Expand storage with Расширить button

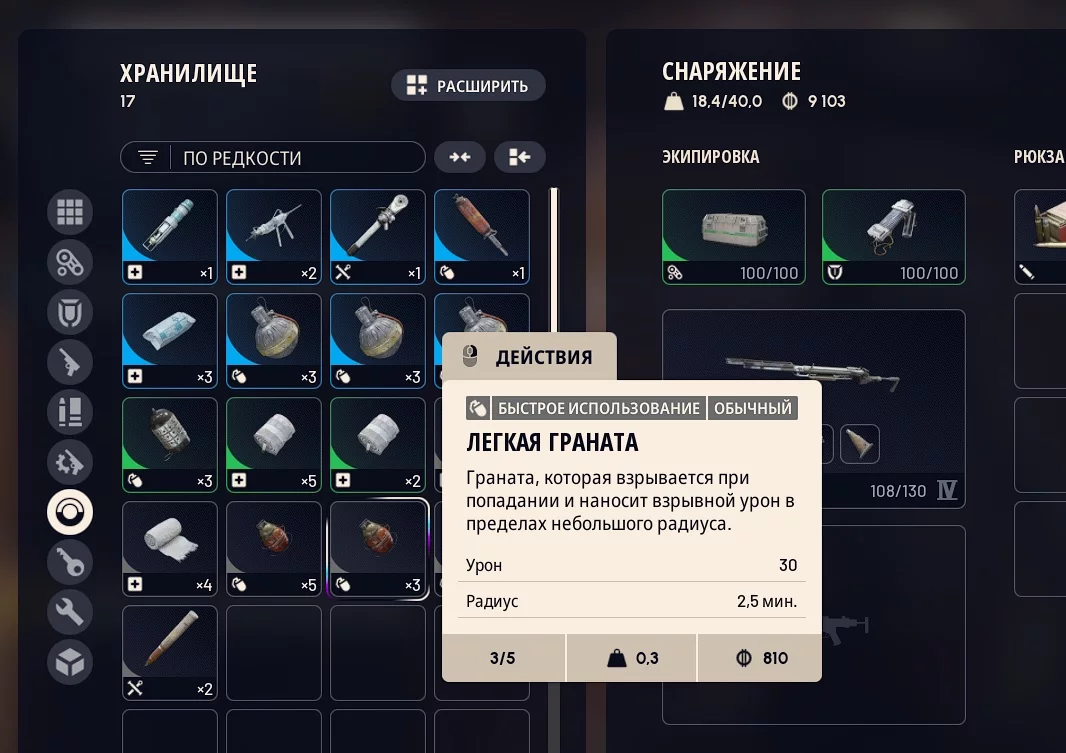pyautogui.click(x=468, y=86)
